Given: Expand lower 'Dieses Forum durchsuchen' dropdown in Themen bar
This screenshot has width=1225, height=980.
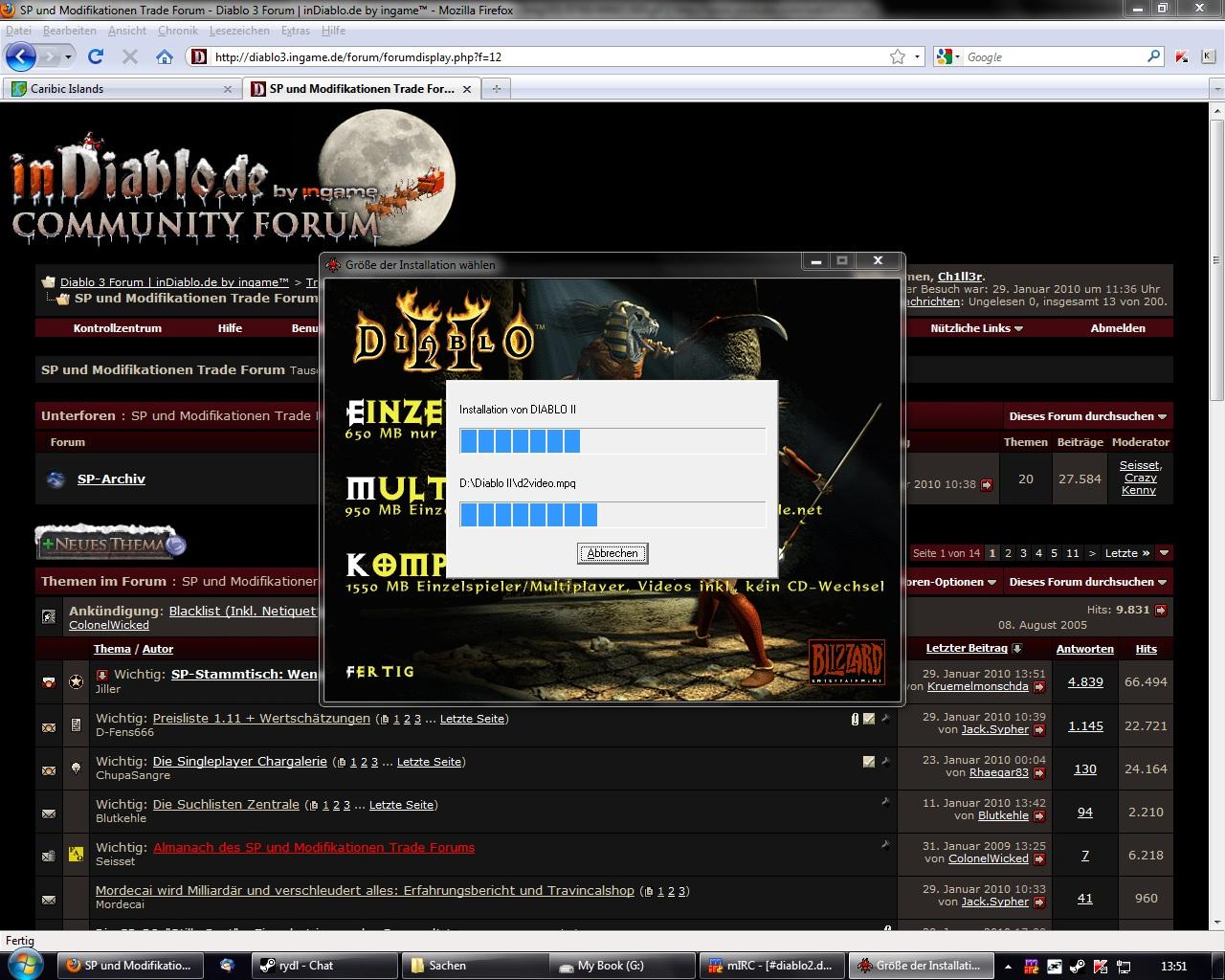Looking at the screenshot, I should tap(1088, 582).
